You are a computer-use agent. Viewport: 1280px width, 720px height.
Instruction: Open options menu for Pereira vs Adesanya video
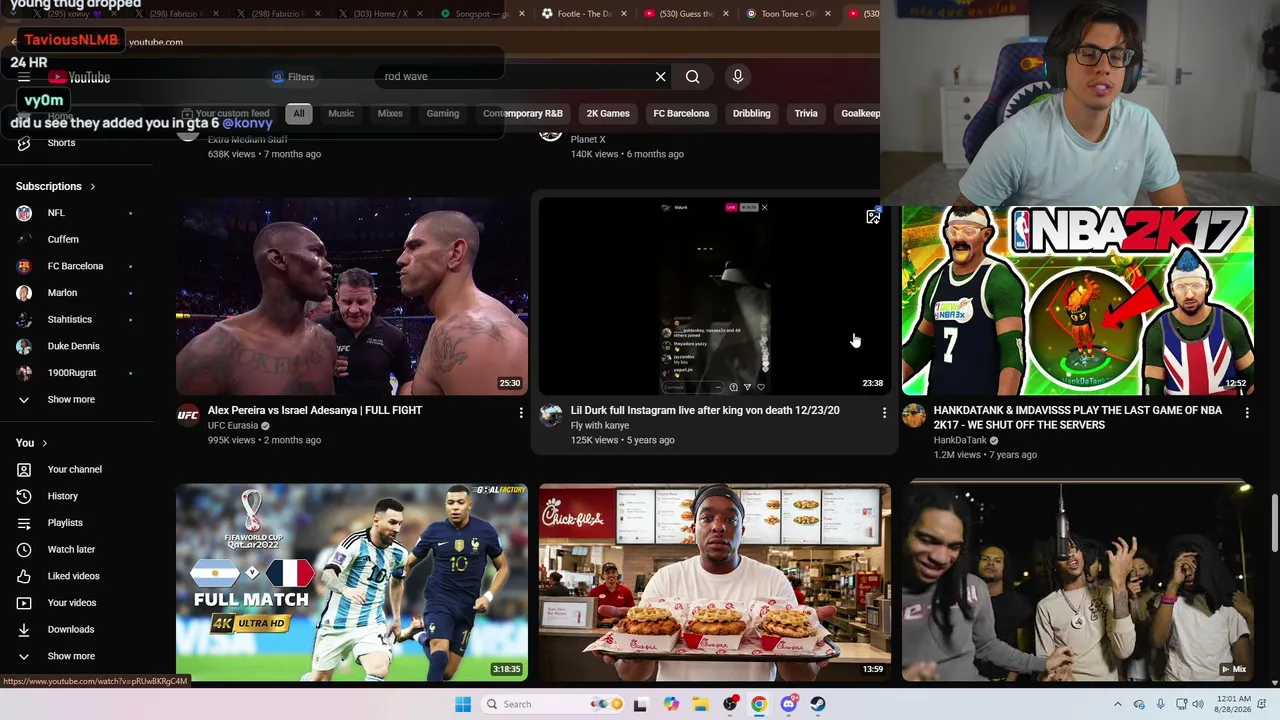click(521, 412)
